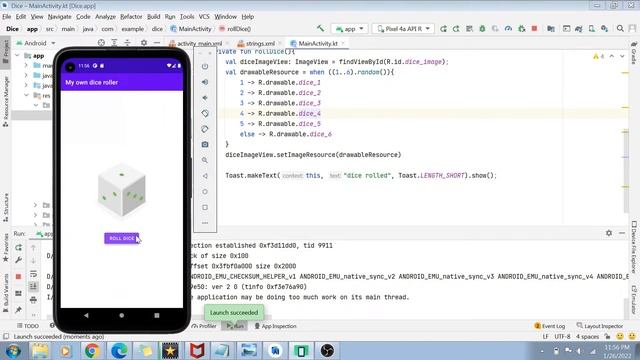Viewport: 640px width, 360px height.
Task: Open the Profile app gauge icon
Action: tap(508, 29)
